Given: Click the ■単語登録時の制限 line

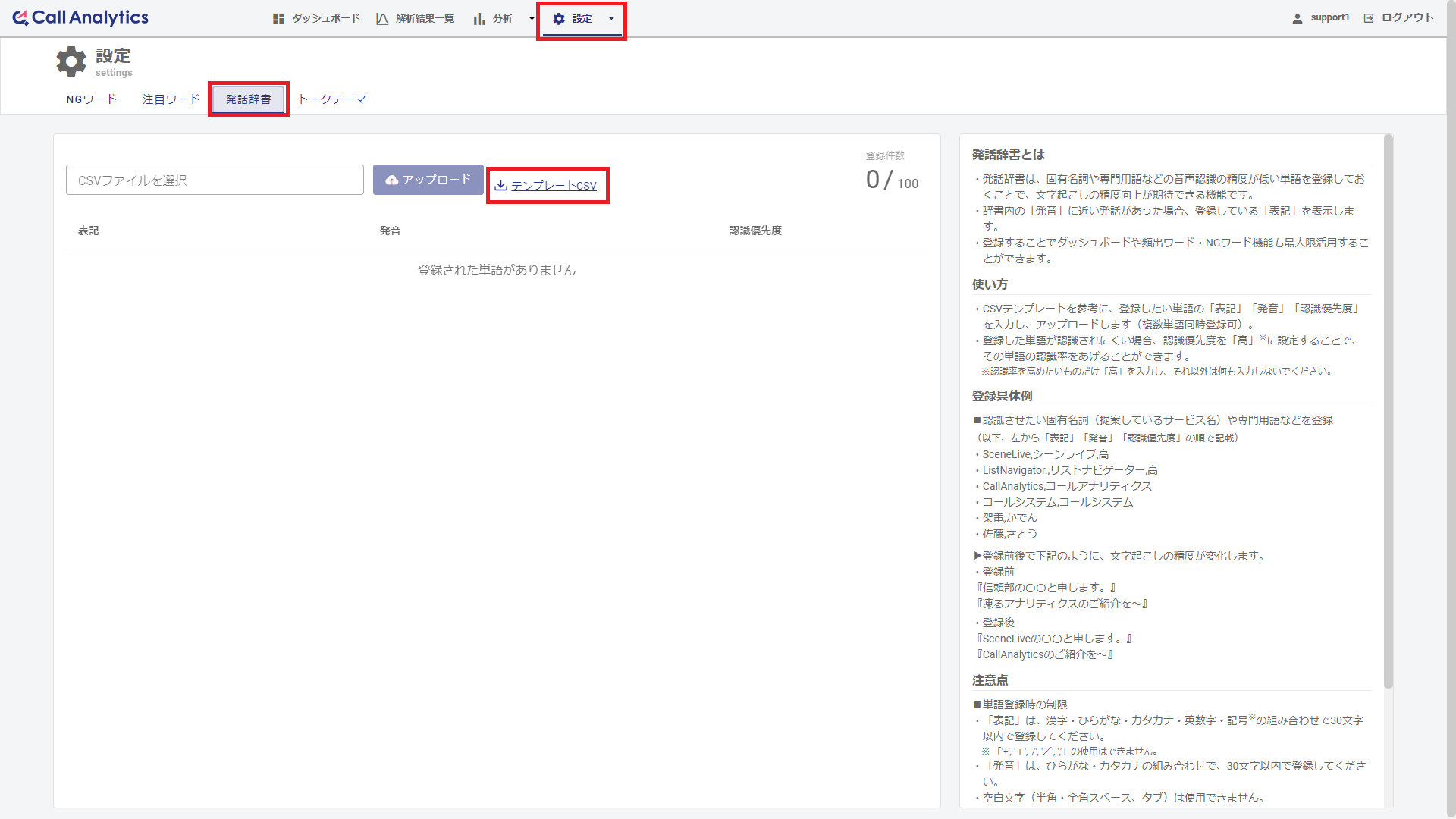Looking at the screenshot, I should point(1020,704).
